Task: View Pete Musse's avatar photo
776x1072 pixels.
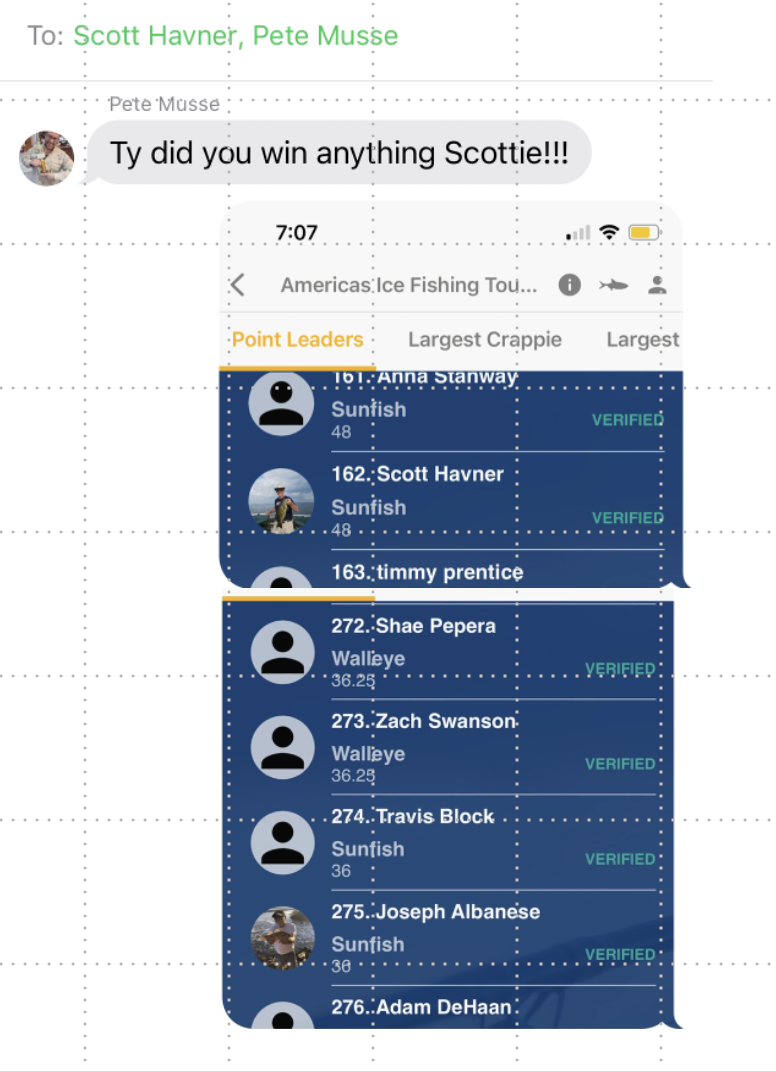Action: tap(46, 158)
